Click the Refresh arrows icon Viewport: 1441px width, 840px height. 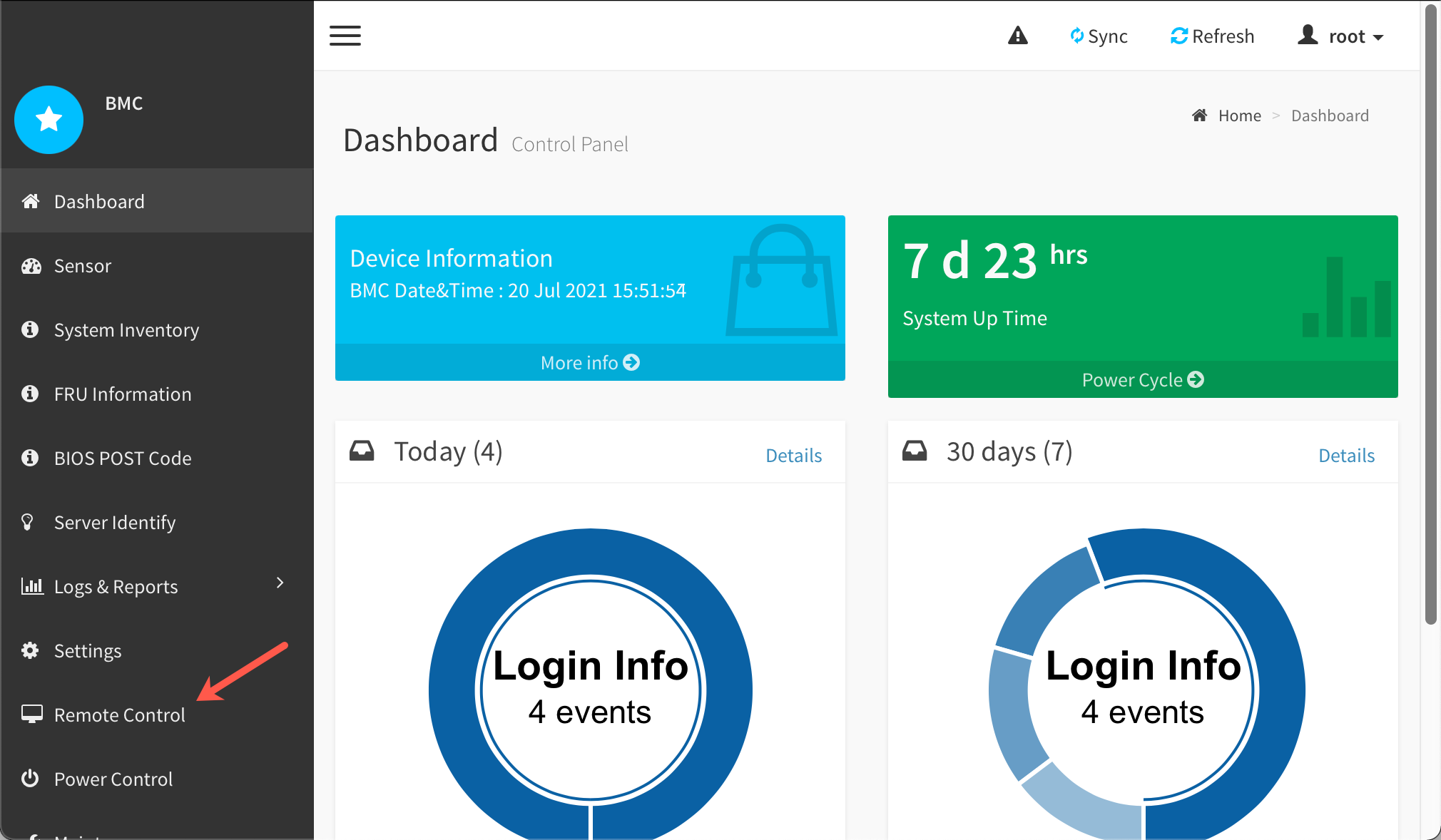1179,36
